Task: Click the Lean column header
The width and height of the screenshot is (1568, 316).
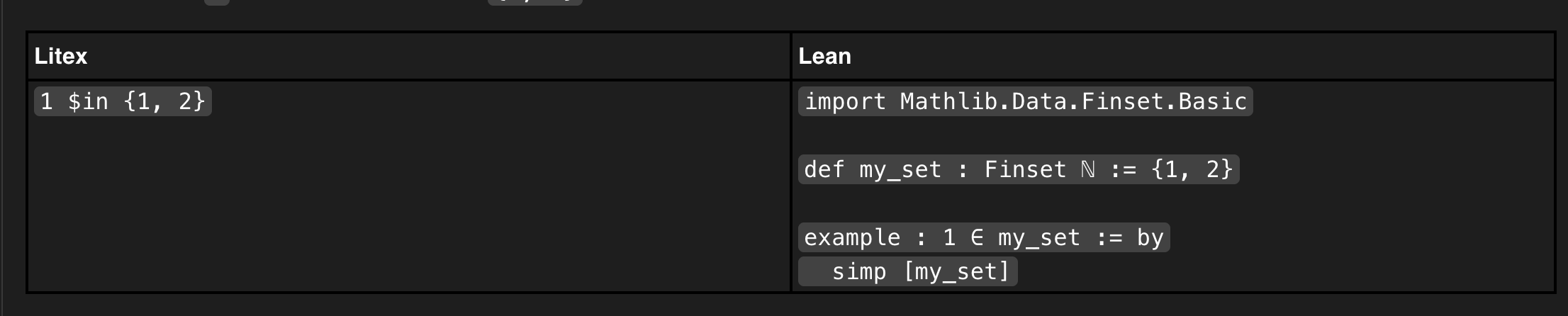Action: 824,56
